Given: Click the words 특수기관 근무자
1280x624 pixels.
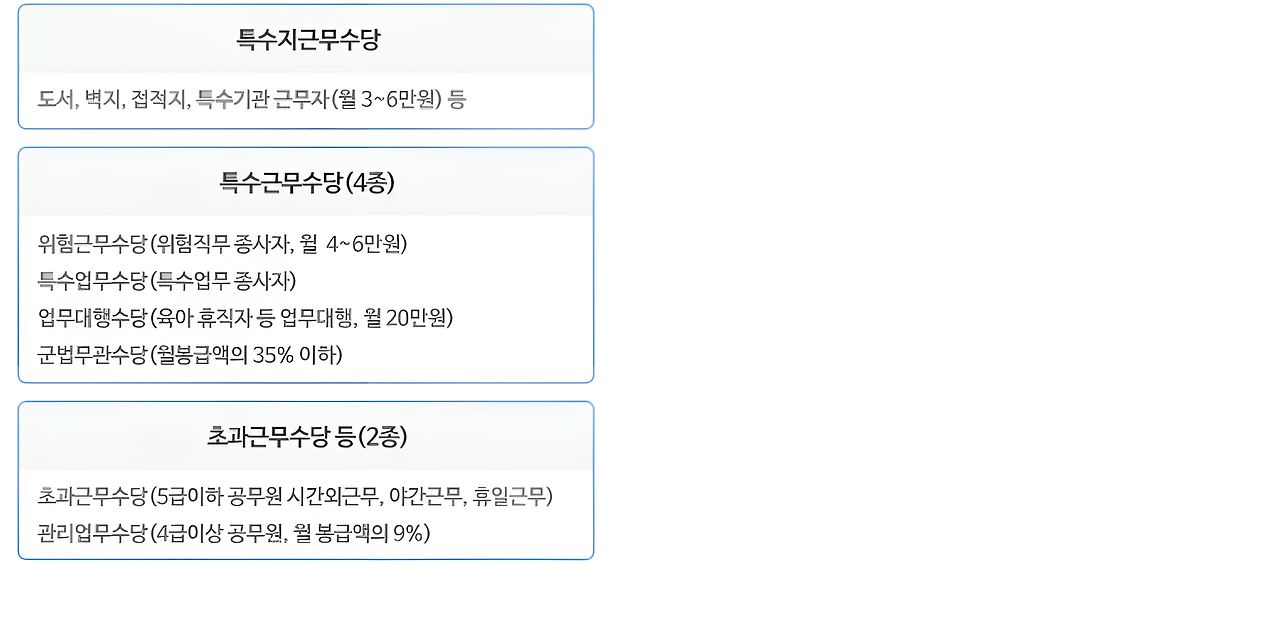Looking at the screenshot, I should click(262, 99).
